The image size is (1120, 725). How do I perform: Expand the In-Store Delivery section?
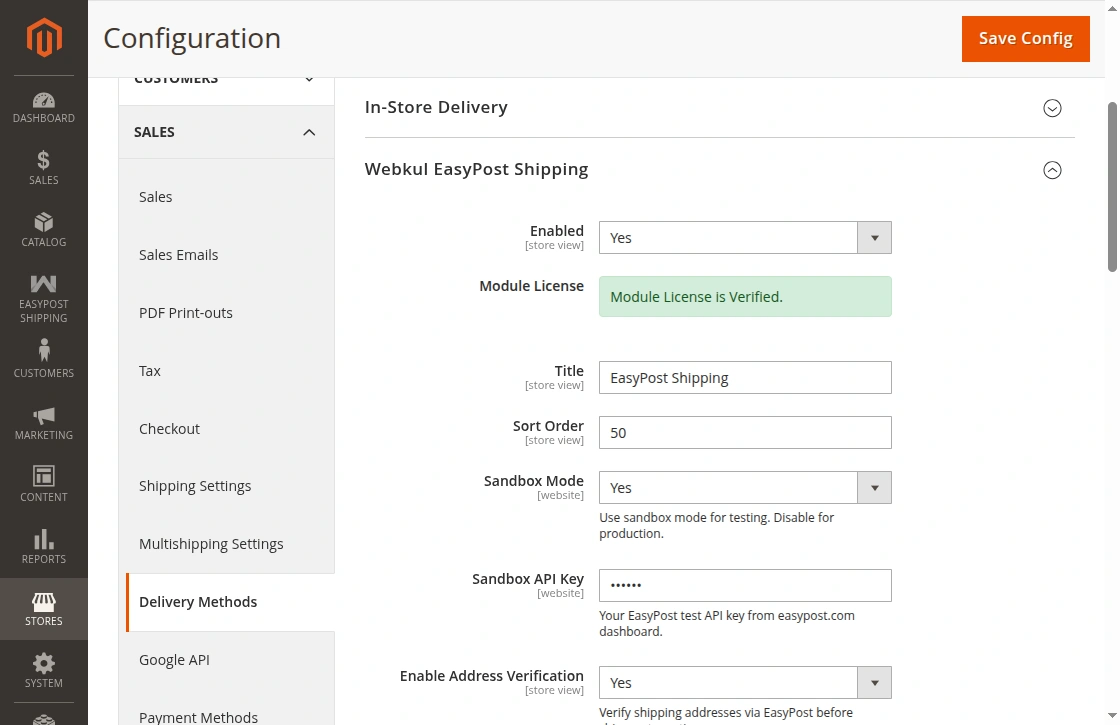tap(1052, 108)
